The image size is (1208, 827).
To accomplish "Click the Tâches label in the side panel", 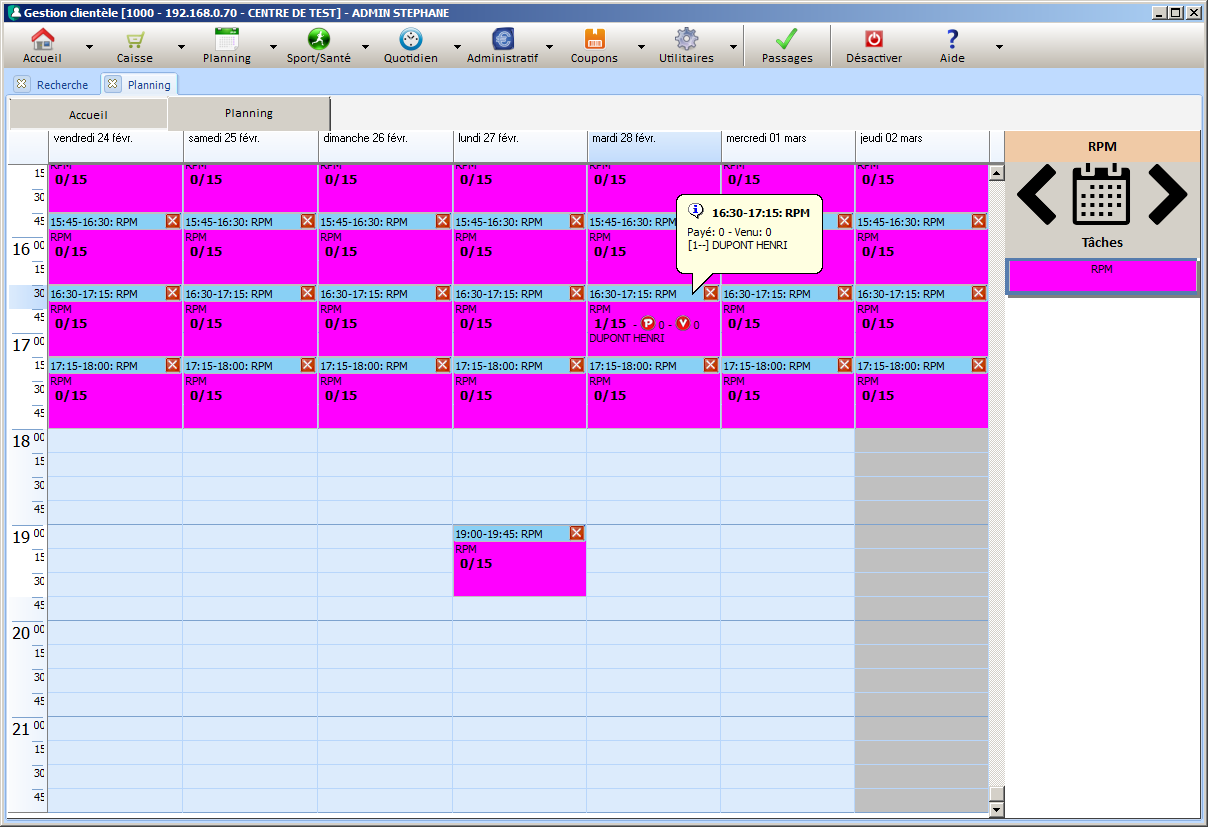I will point(1102,242).
